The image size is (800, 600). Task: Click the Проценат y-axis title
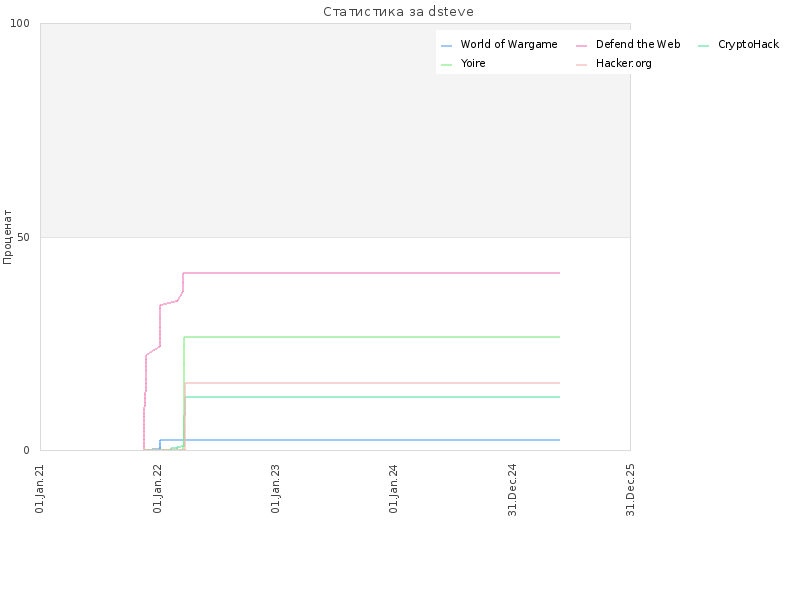[7, 237]
